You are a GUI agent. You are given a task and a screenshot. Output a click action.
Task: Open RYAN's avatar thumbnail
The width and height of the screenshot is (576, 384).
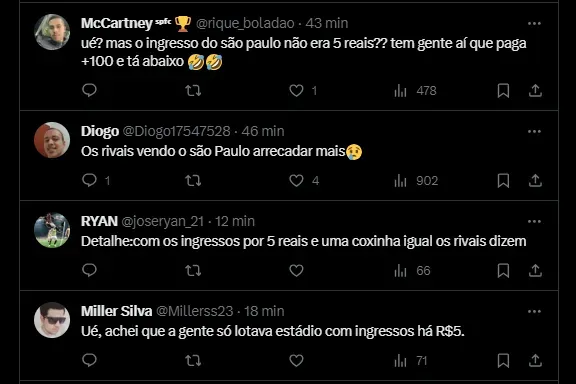[x=52, y=230]
